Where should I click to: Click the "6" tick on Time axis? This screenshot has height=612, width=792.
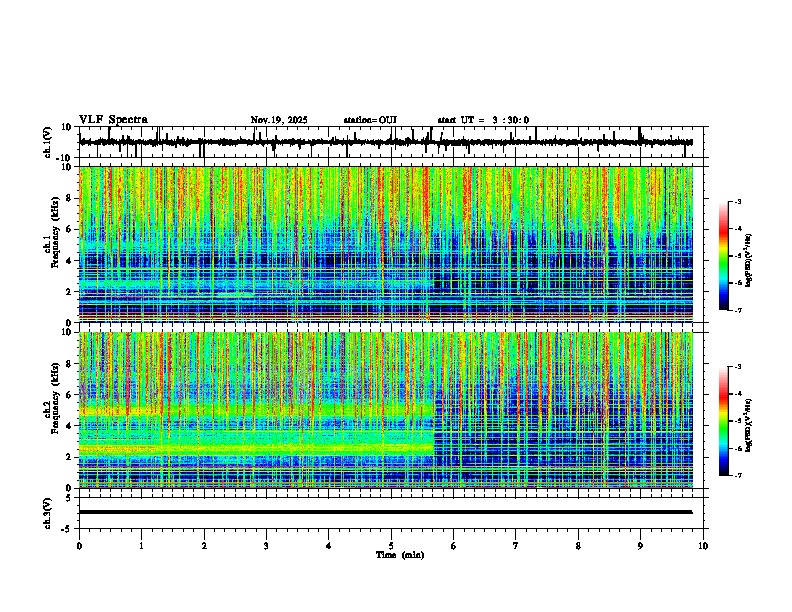click(454, 546)
